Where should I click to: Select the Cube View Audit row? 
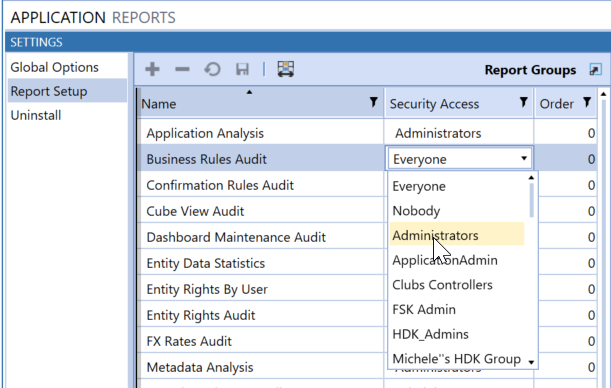[x=261, y=211]
